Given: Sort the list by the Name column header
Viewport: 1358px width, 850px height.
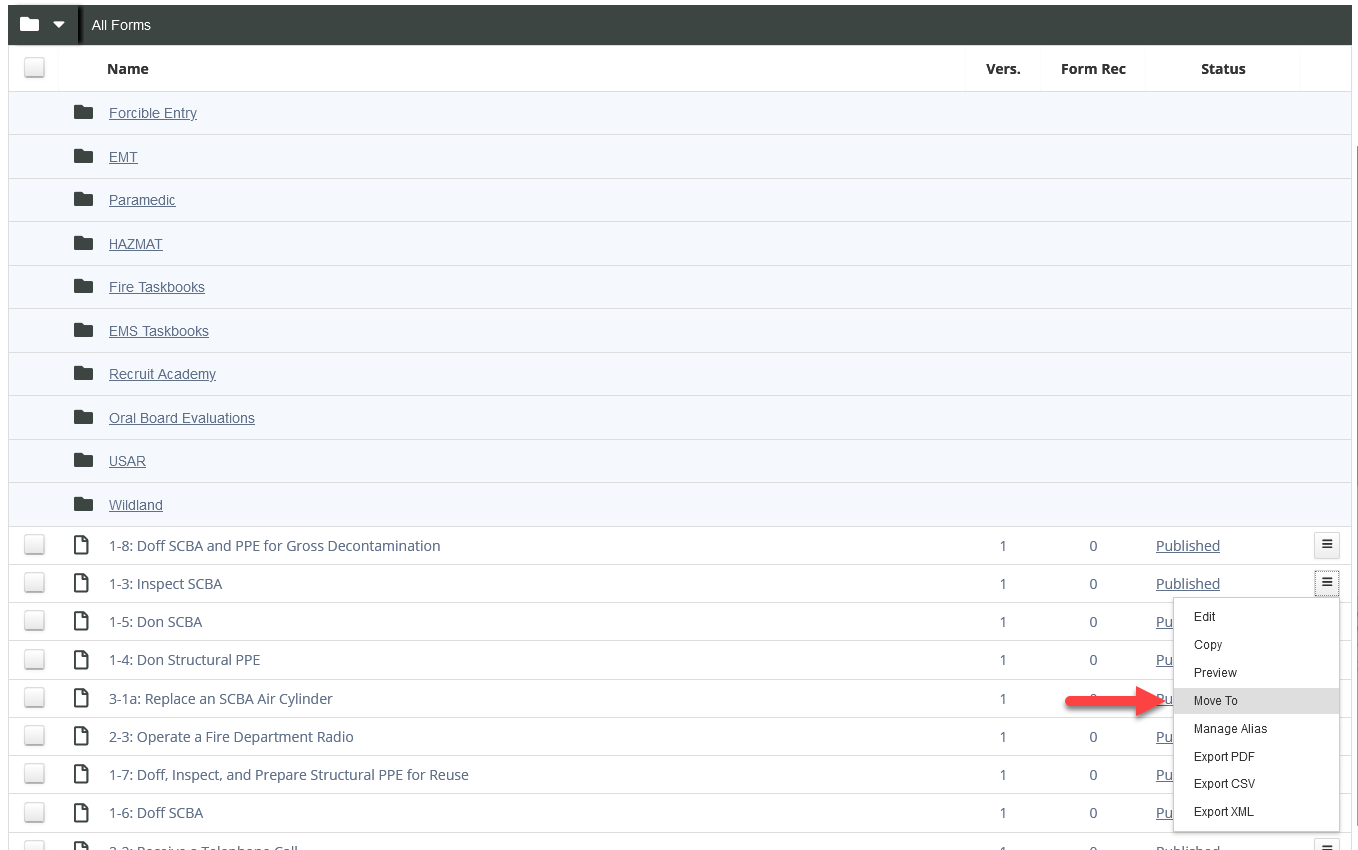Looking at the screenshot, I should point(128,69).
